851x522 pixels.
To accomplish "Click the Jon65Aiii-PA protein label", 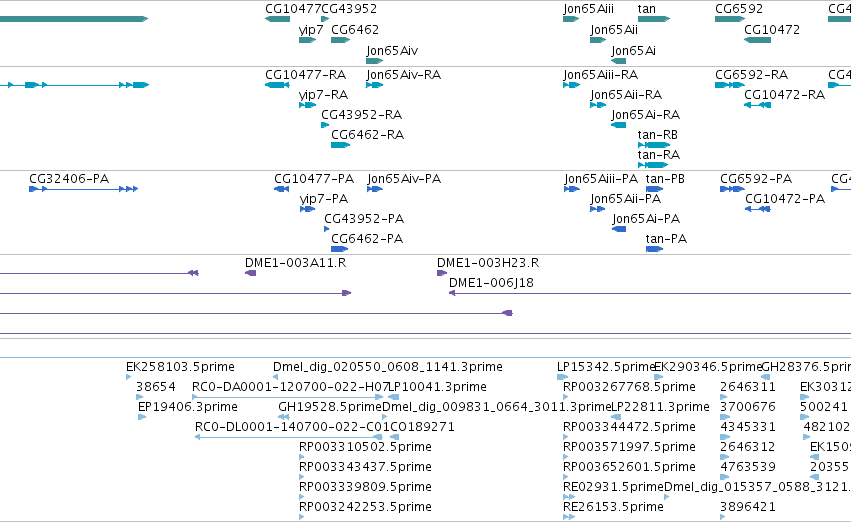I will pos(601,179).
